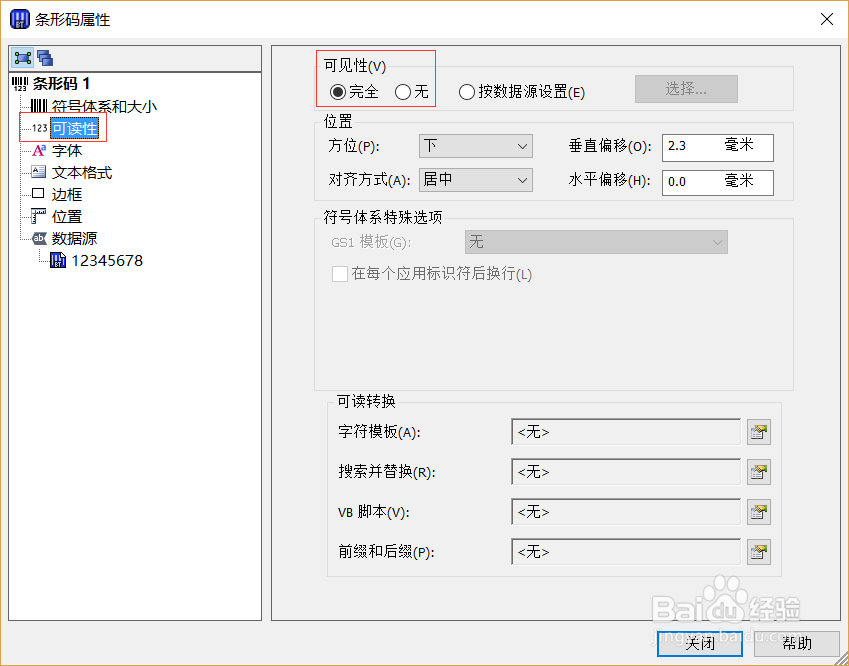Open the GS1 模板 dropdown

[x=596, y=242]
